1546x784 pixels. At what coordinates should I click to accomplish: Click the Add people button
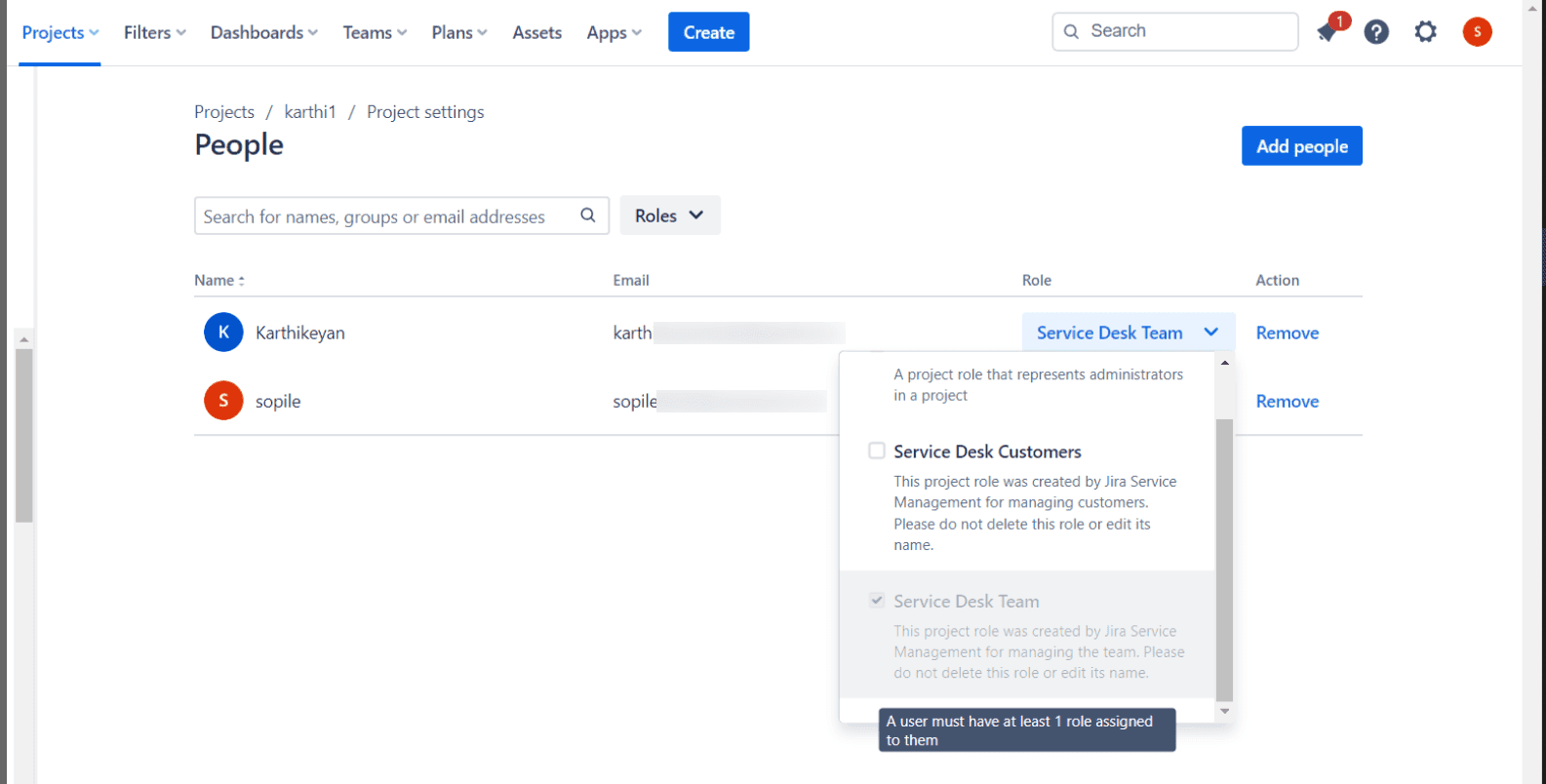click(x=1301, y=146)
